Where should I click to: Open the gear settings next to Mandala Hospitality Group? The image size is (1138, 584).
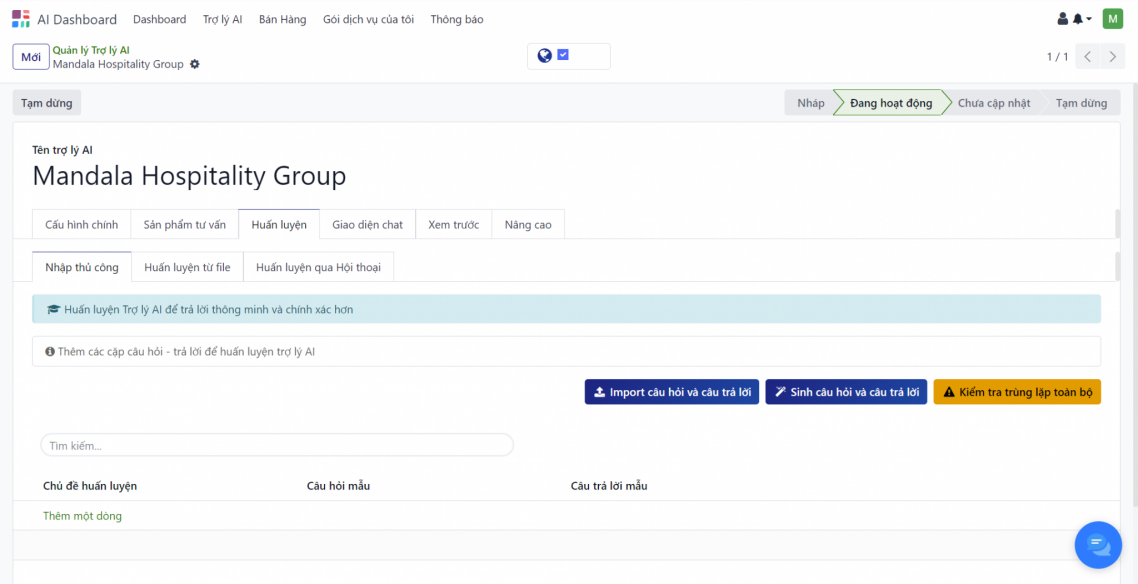(195, 64)
